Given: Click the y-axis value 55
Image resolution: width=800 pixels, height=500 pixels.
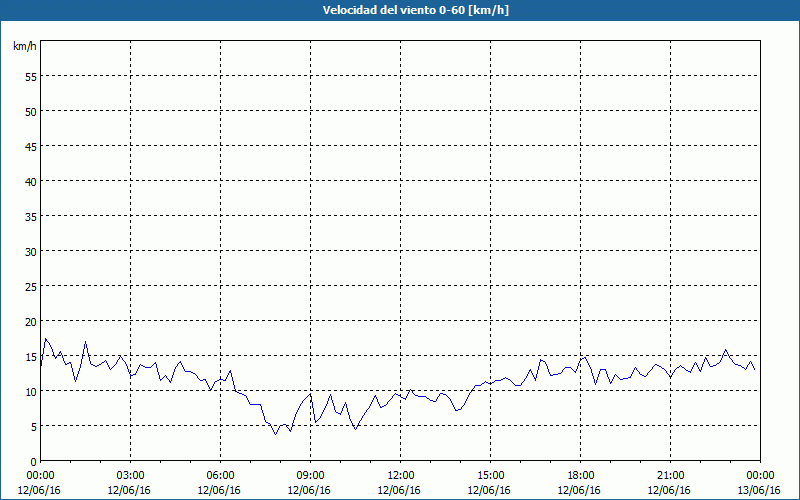Looking at the screenshot, I should tap(31, 77).
